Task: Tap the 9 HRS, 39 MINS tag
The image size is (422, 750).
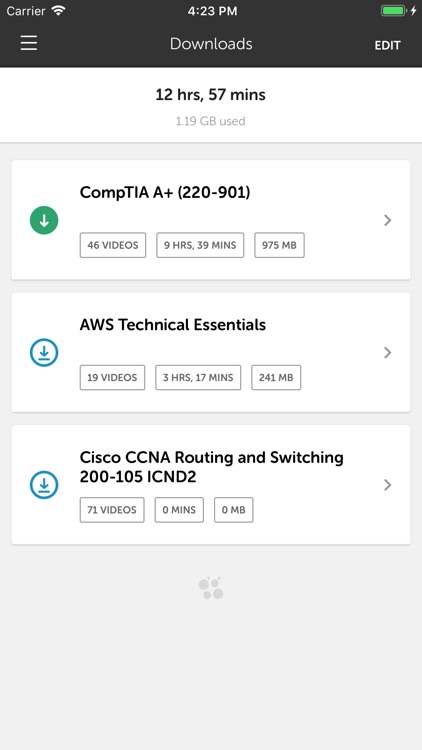Action: (x=200, y=245)
